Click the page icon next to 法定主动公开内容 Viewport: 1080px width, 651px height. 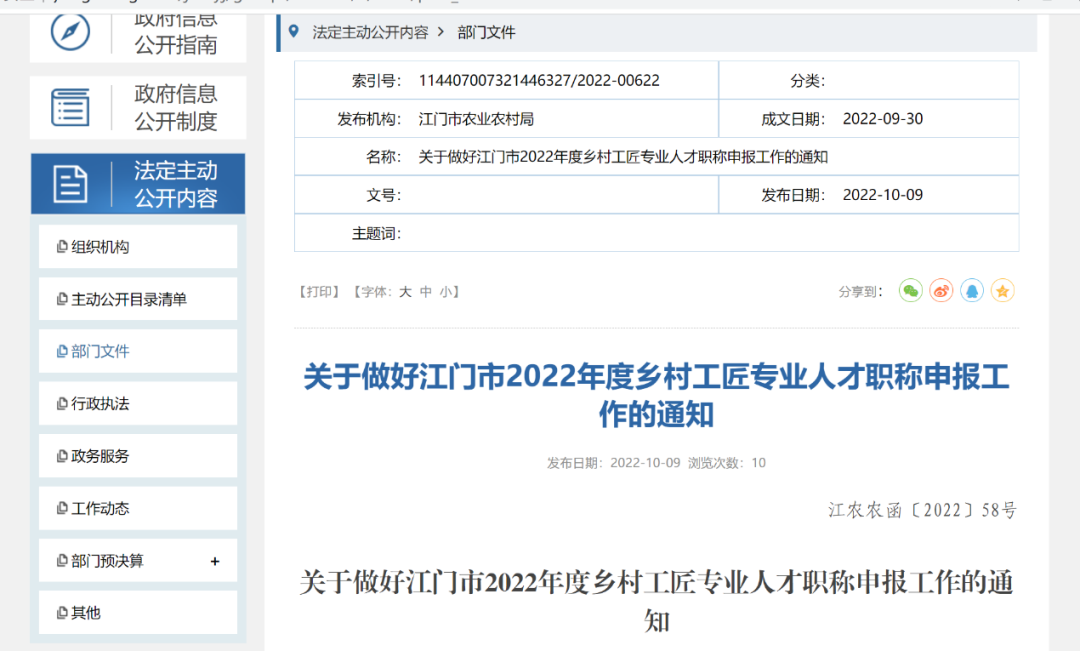point(70,183)
